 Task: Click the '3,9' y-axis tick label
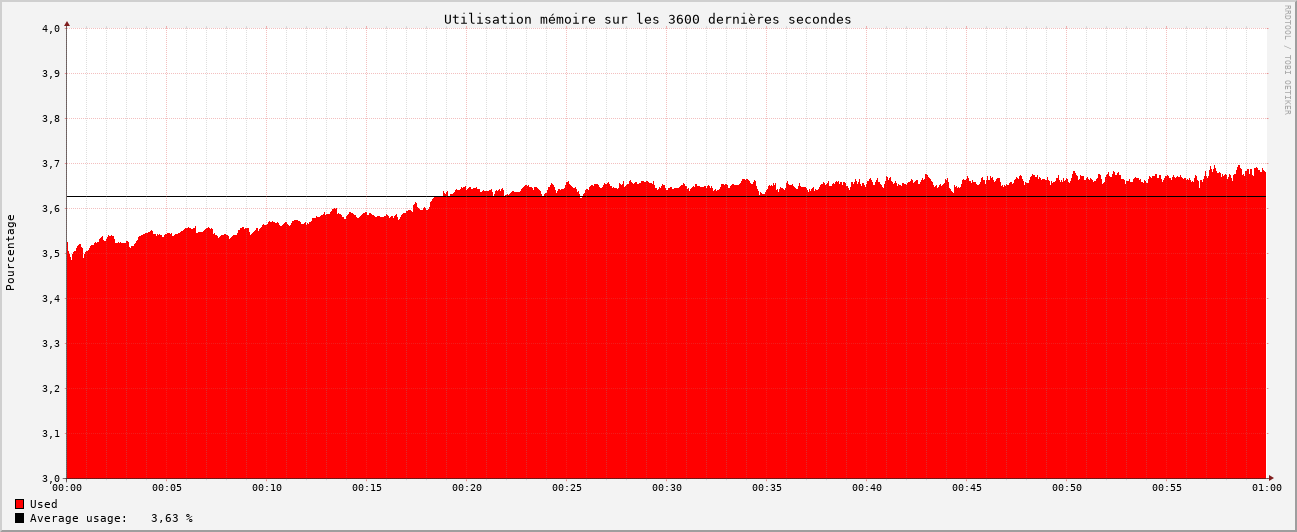click(x=51, y=74)
